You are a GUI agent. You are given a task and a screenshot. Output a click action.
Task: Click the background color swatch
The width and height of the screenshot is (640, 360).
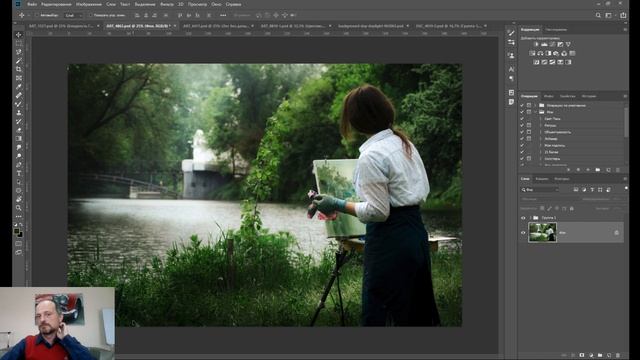(x=20, y=235)
